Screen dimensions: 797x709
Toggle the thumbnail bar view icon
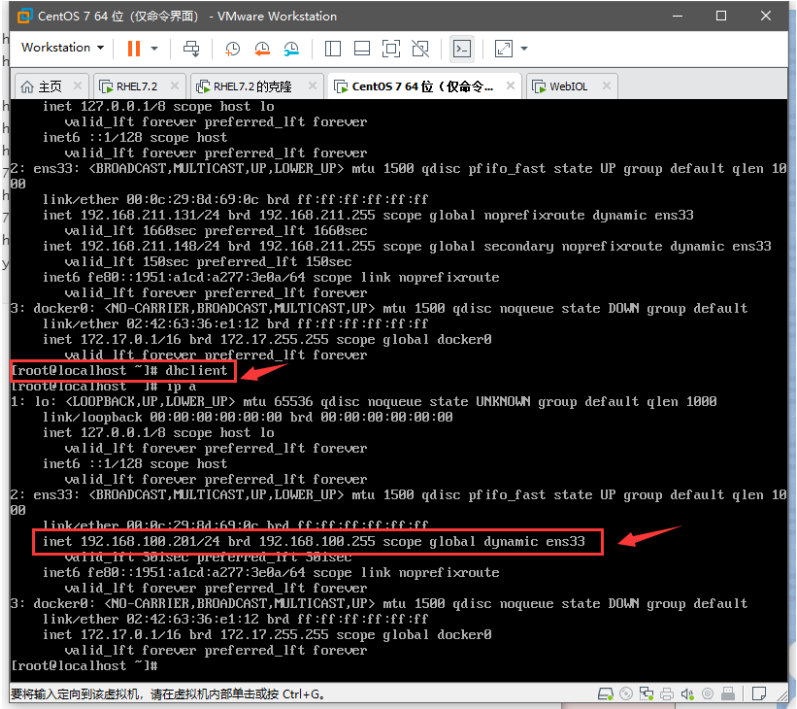(362, 49)
